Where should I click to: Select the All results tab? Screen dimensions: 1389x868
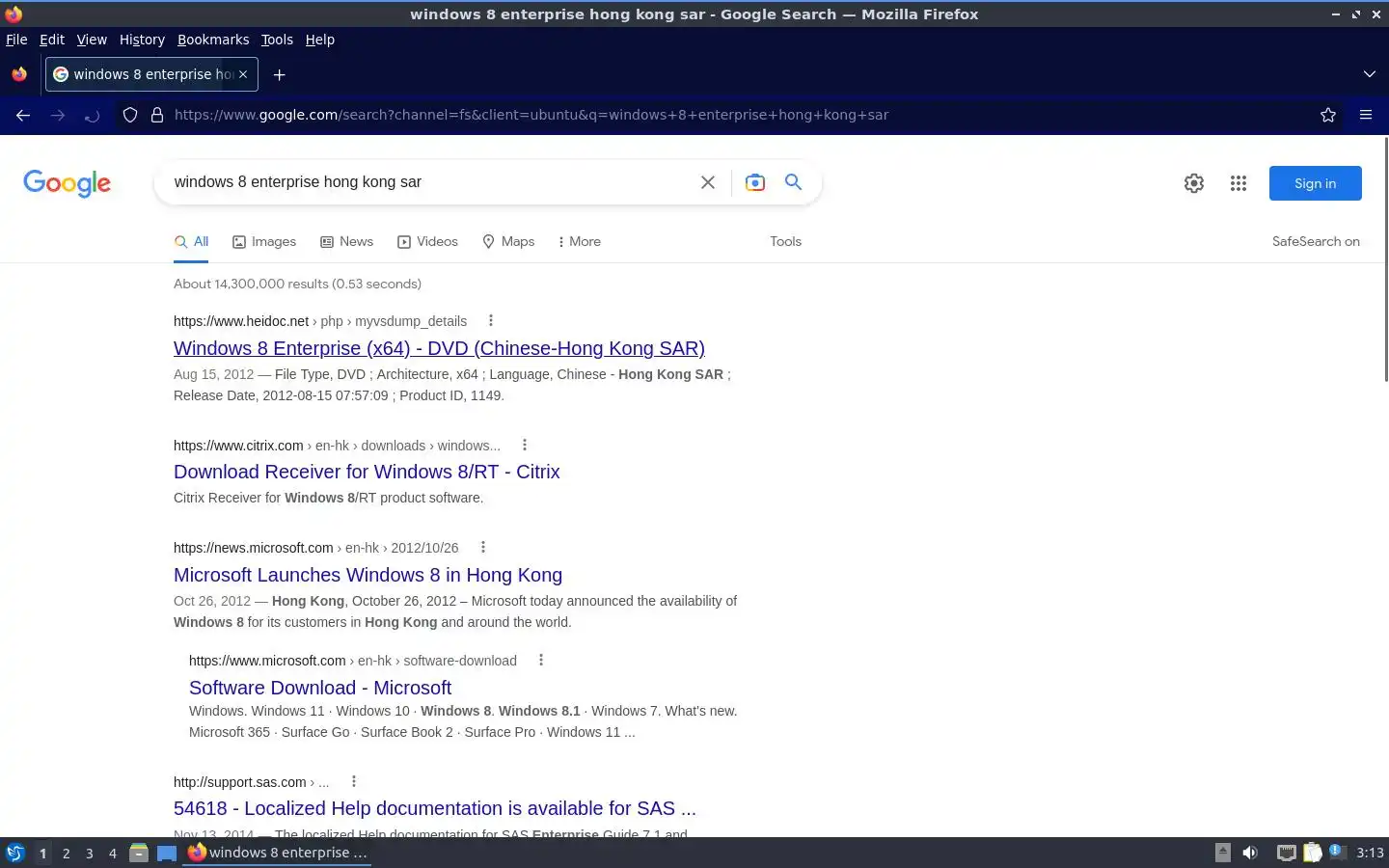click(x=191, y=242)
